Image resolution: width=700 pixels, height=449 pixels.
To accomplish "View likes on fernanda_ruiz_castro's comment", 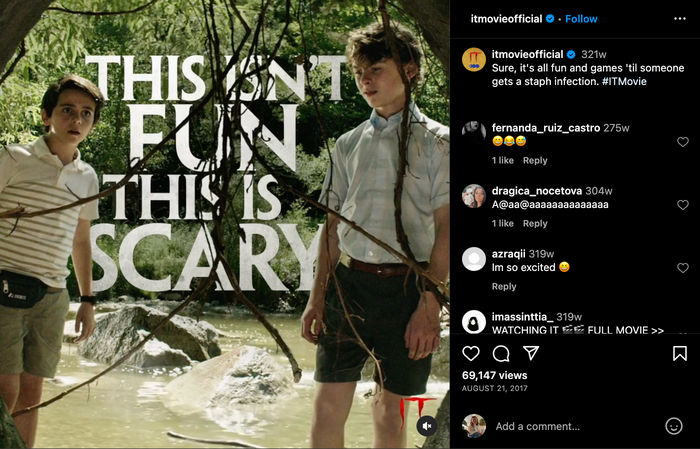I will tap(502, 160).
